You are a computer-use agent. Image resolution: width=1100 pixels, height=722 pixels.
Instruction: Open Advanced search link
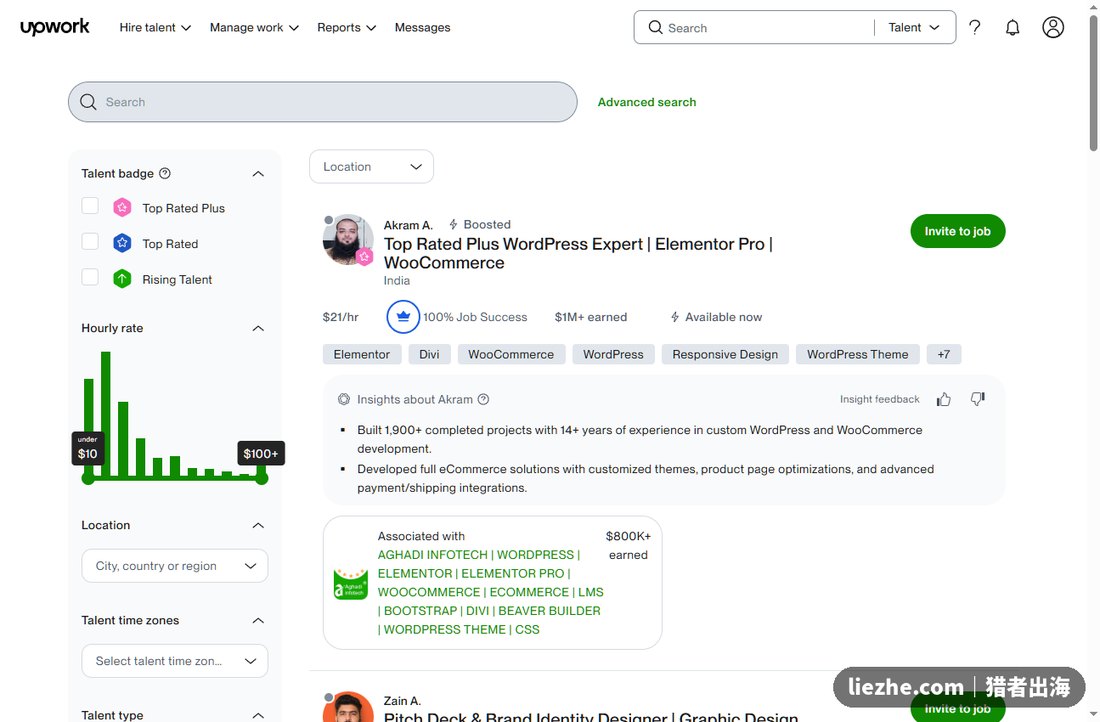(647, 102)
